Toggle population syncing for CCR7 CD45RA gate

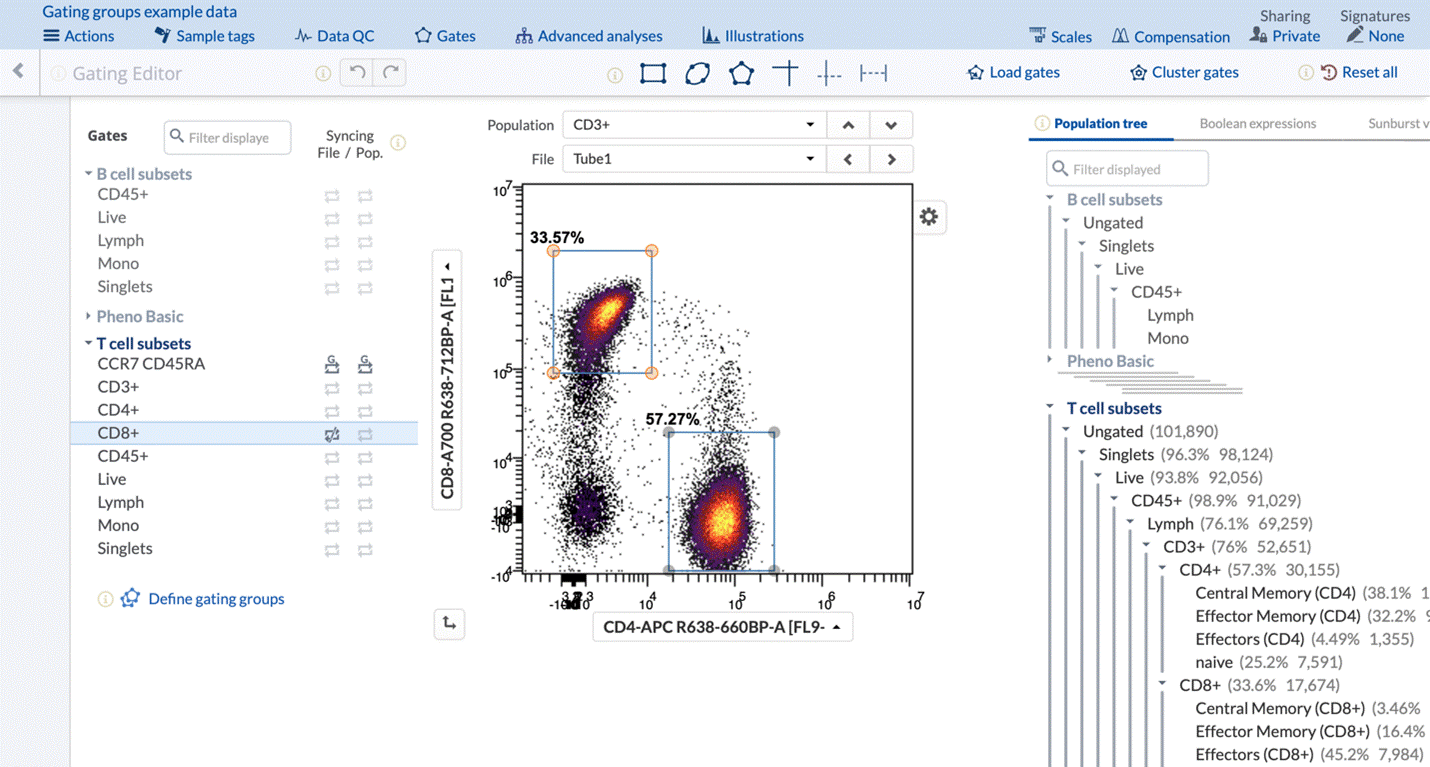click(x=365, y=365)
